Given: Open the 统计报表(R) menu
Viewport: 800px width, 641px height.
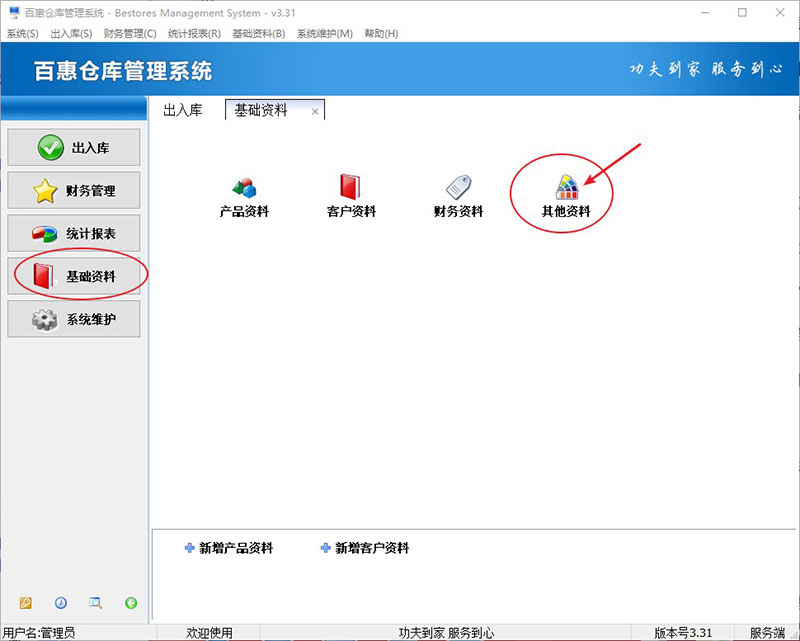Looking at the screenshot, I should pyautogui.click(x=194, y=33).
